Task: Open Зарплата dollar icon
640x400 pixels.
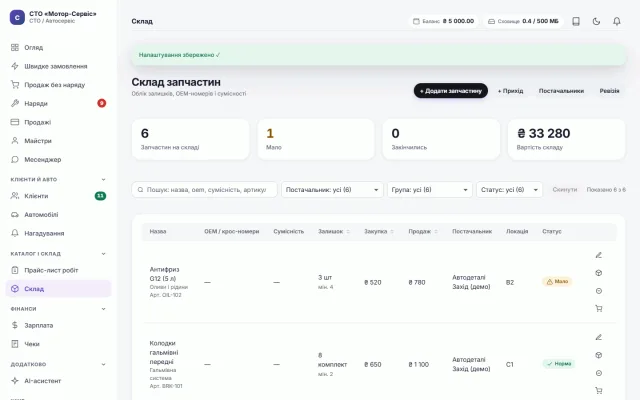Action: tap(15, 325)
